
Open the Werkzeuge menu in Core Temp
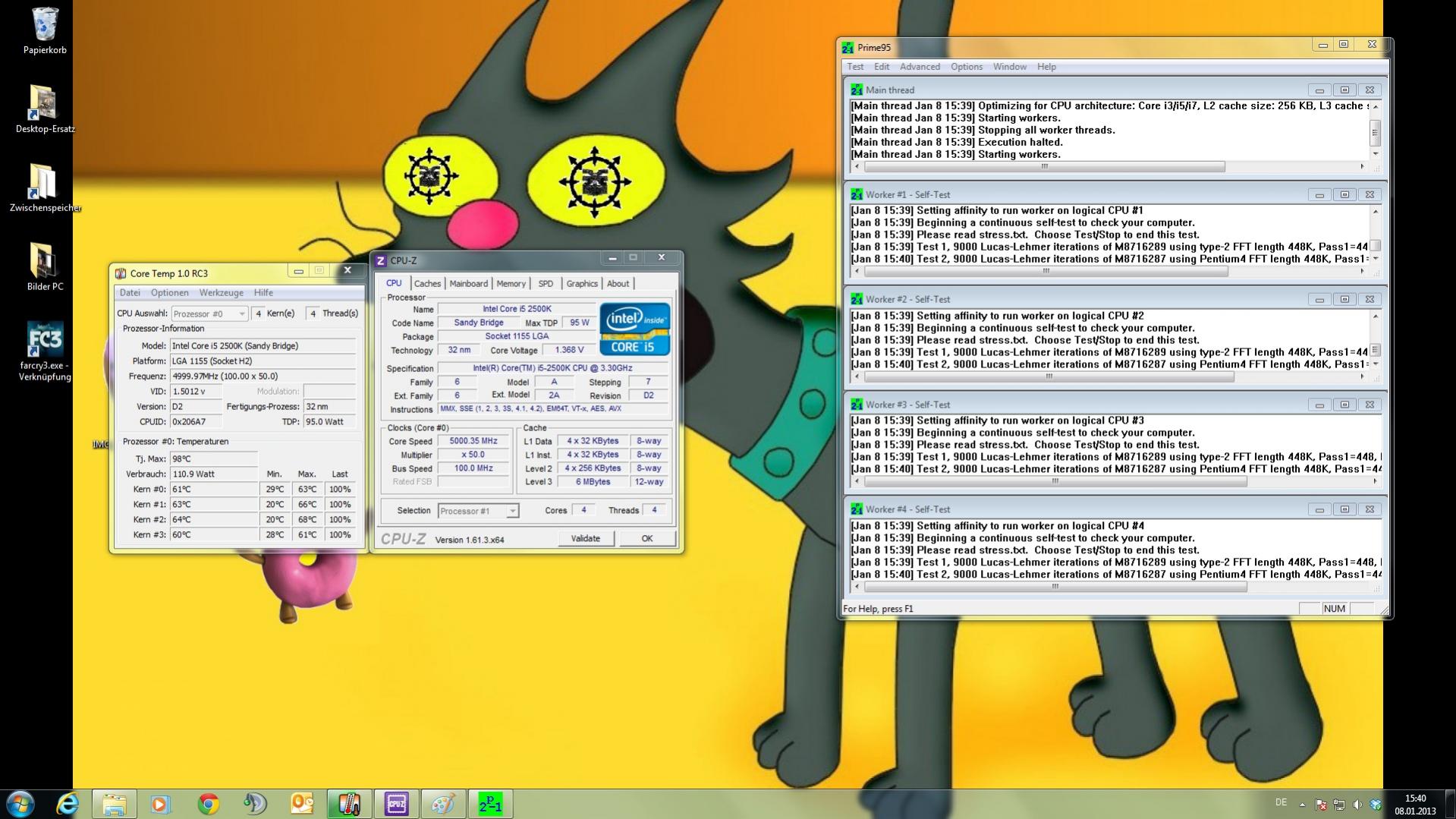click(222, 293)
